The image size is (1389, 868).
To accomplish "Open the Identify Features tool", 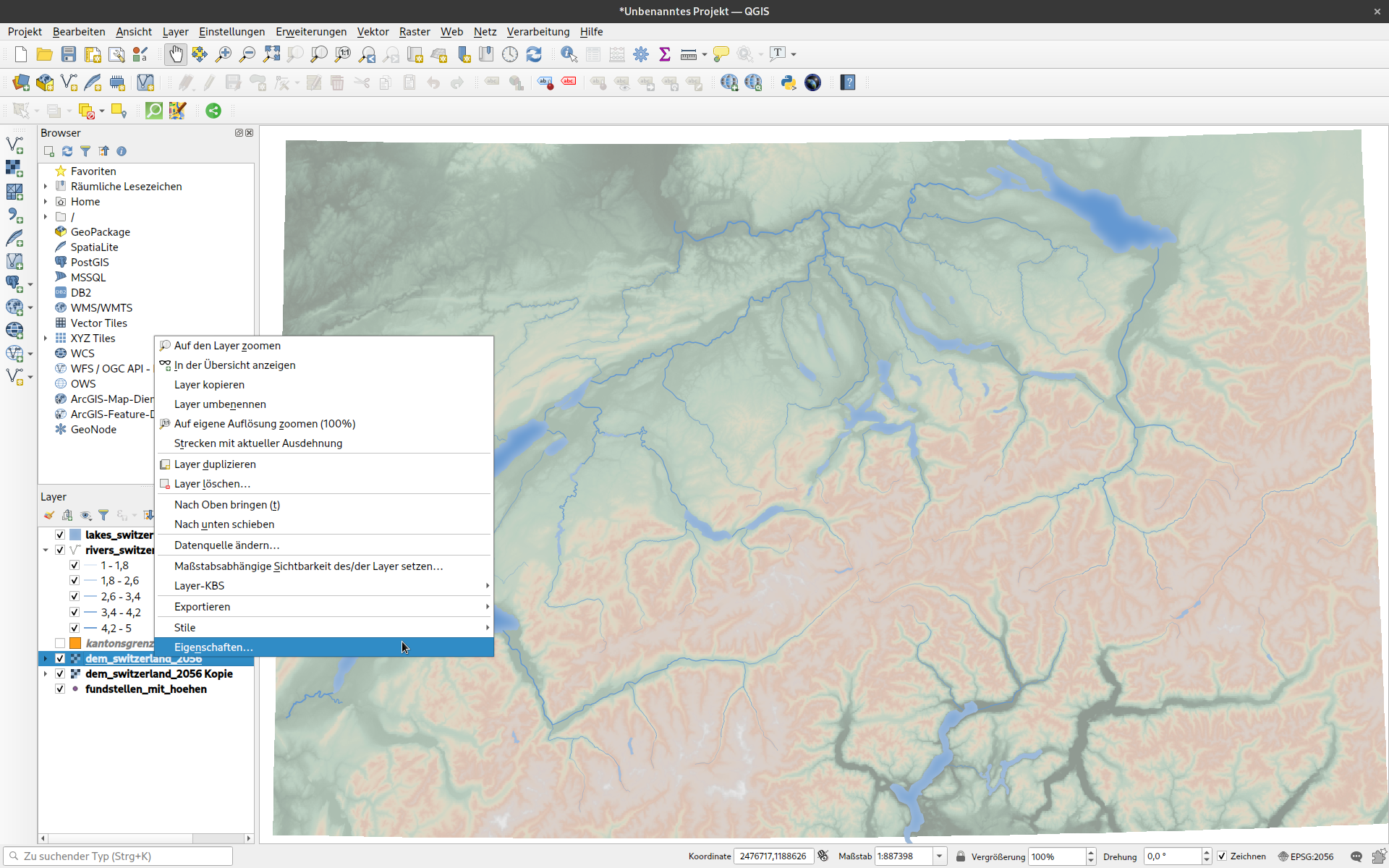I will click(569, 54).
